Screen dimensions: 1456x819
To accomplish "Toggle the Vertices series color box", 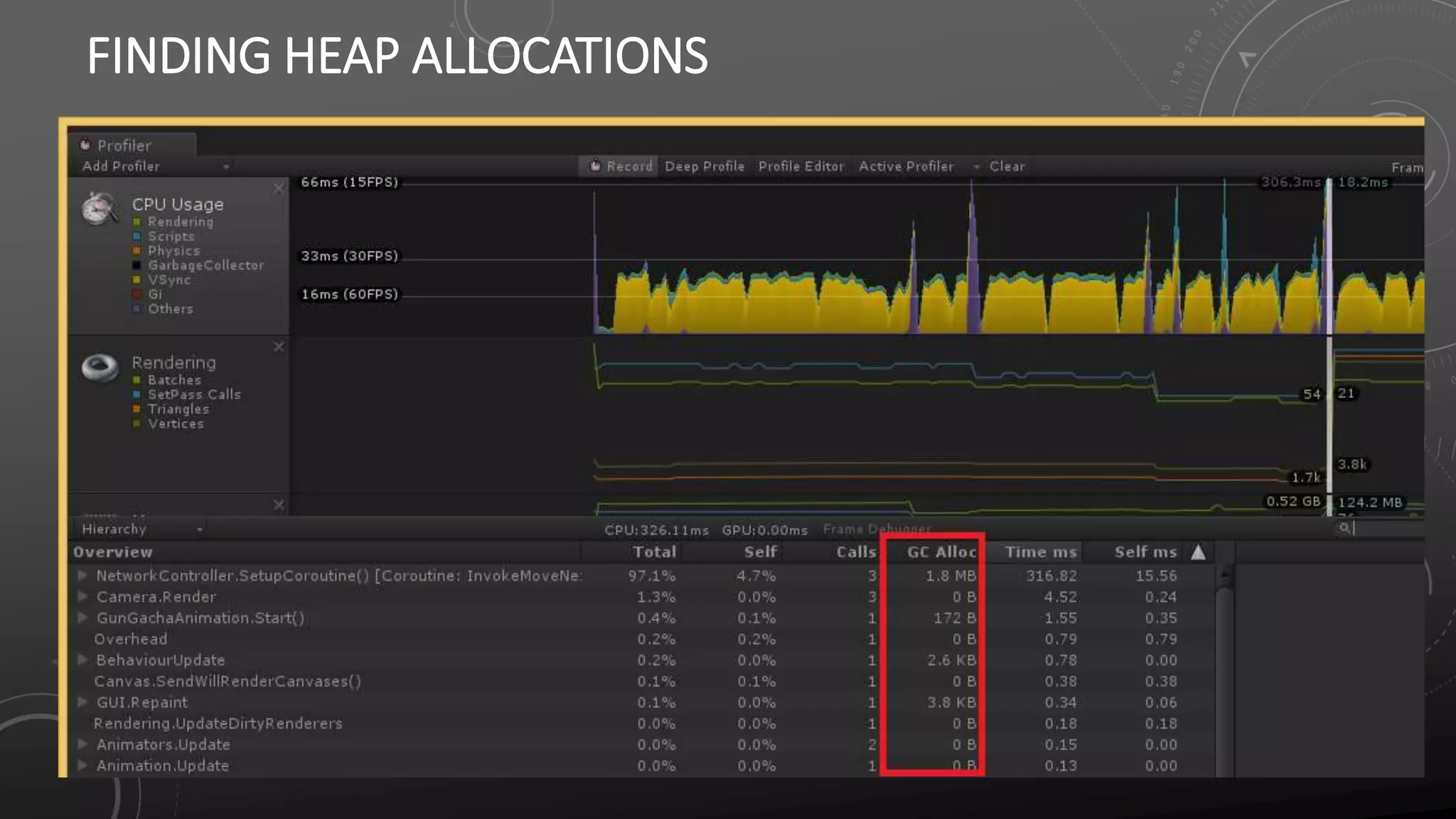I will (136, 424).
